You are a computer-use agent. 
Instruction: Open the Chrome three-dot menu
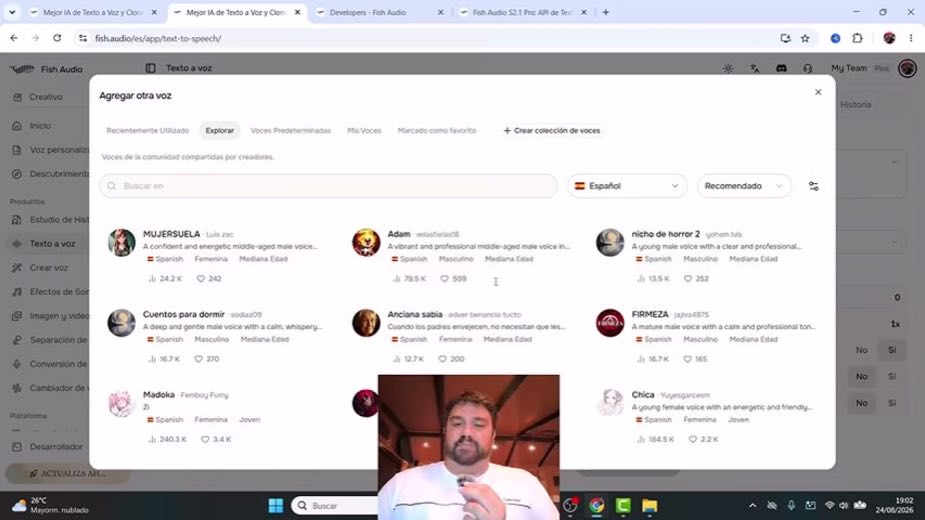click(x=911, y=38)
